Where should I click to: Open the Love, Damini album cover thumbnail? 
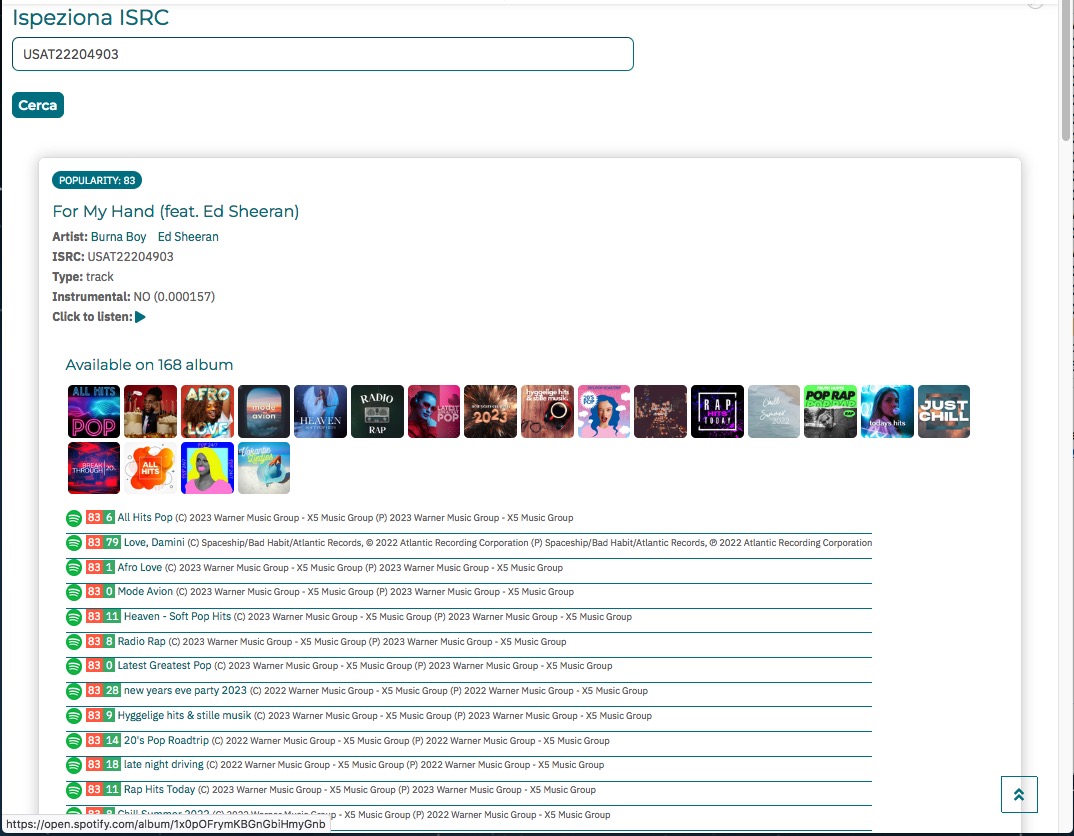[x=151, y=411]
